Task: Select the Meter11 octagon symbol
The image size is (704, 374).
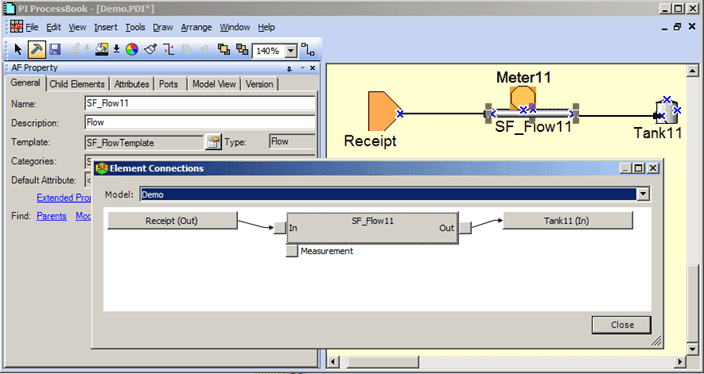Action: (523, 97)
